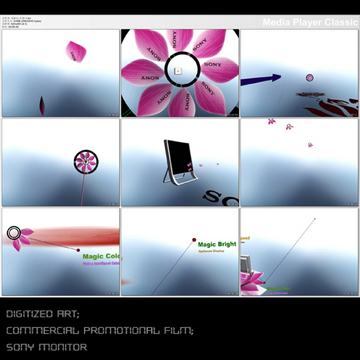Click the SONY MONITOR caption text
Image resolution: width=360 pixels, height=360 pixels.
tap(47, 347)
